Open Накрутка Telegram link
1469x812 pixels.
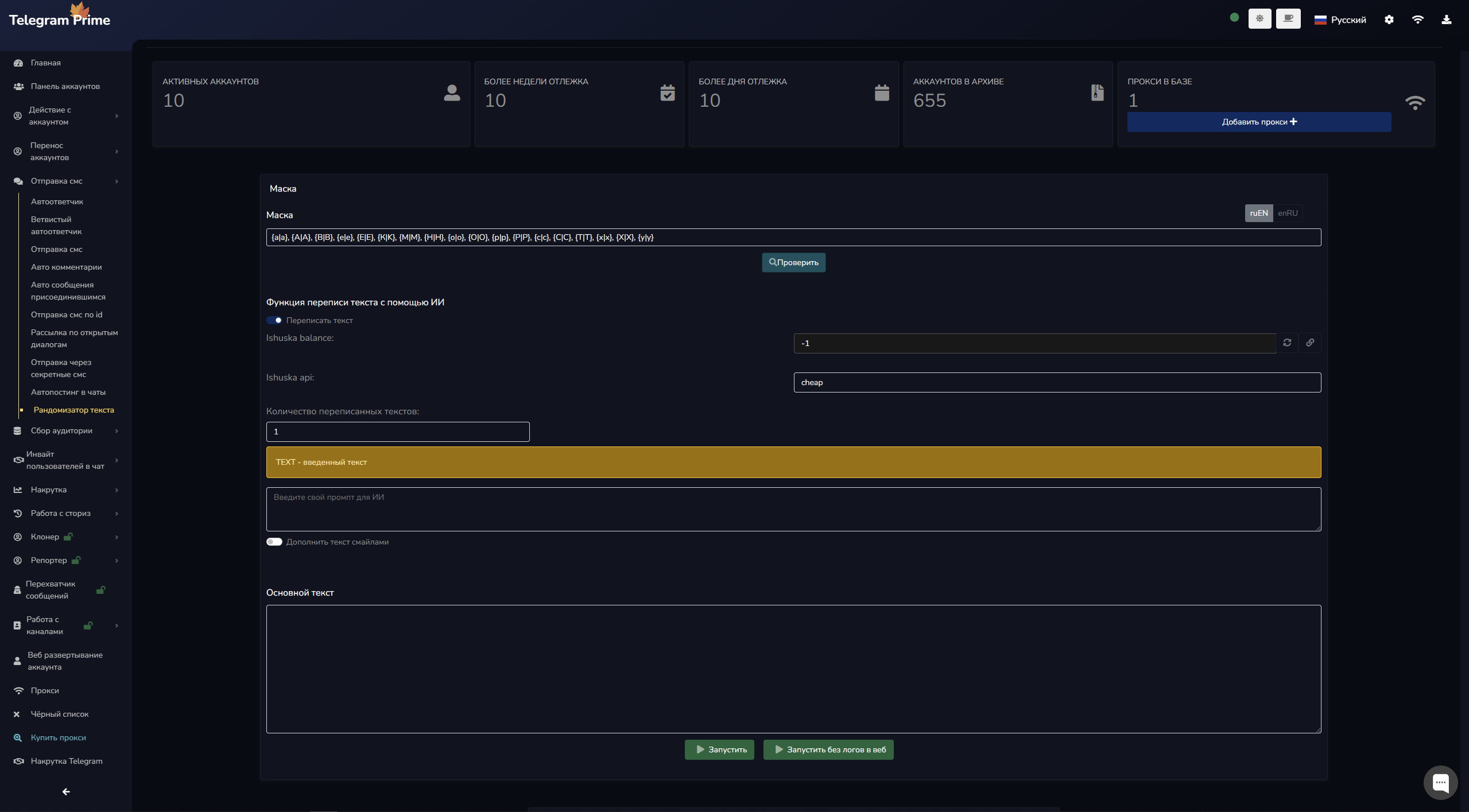point(66,761)
